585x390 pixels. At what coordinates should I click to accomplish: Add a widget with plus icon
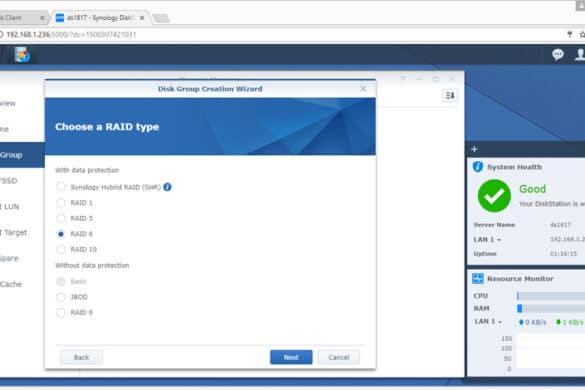pos(474,149)
